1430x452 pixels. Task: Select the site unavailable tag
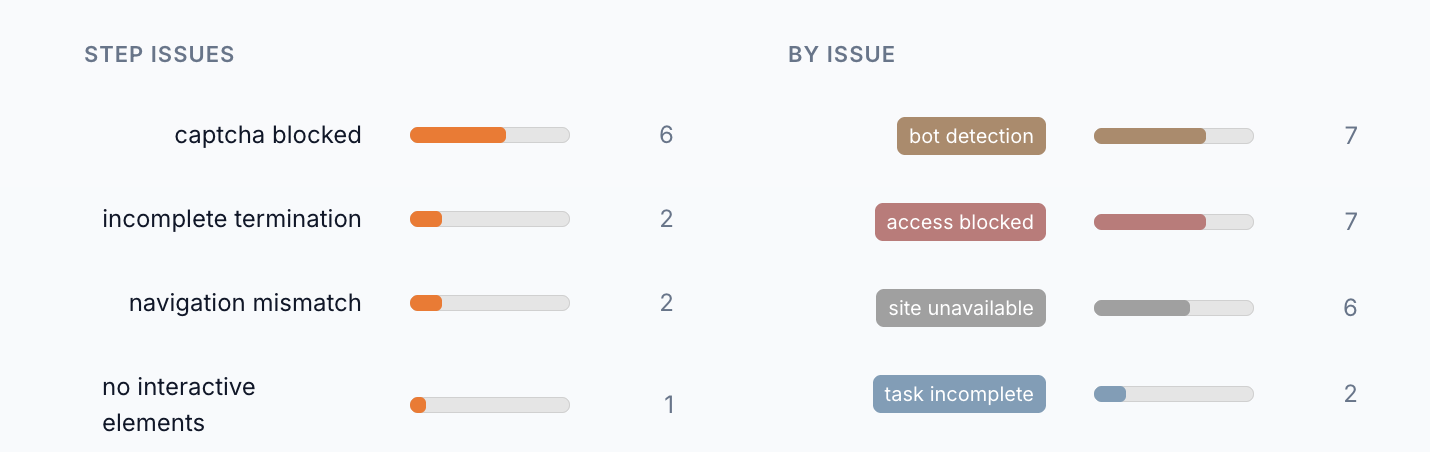(961, 308)
